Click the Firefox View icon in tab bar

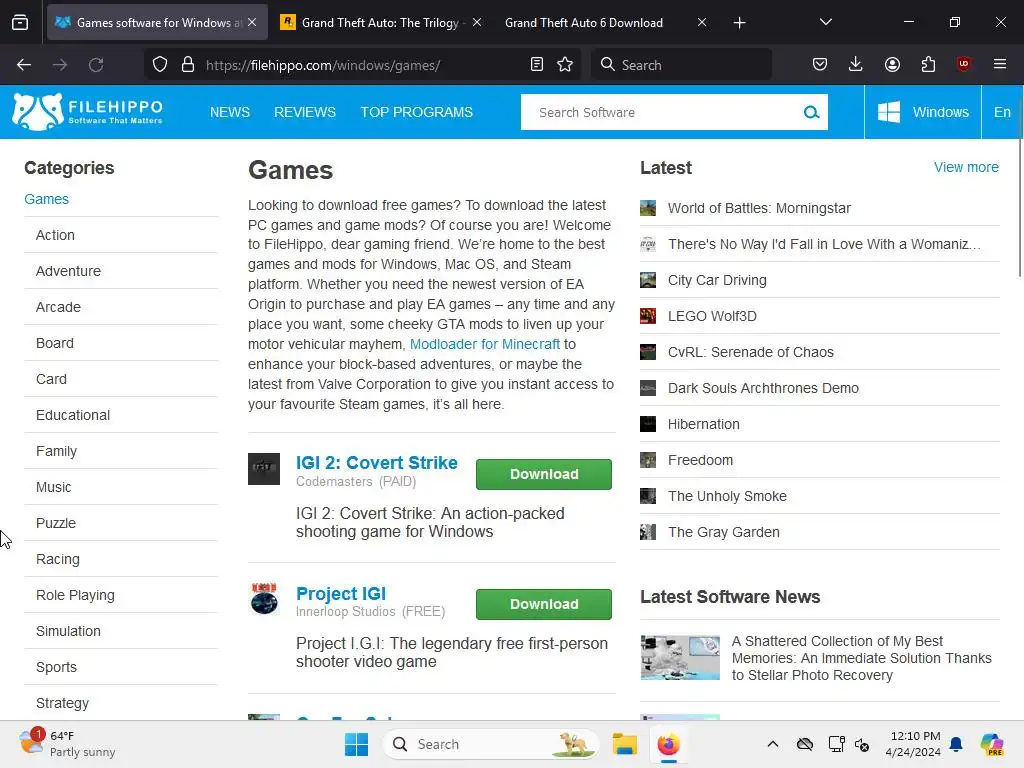coord(20,22)
